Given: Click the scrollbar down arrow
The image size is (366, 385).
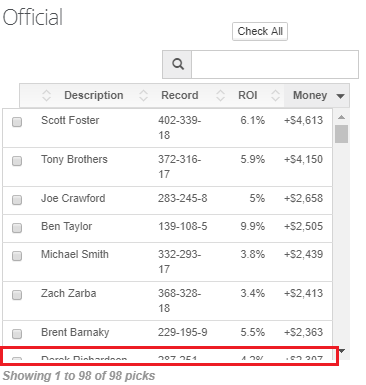Looking at the screenshot, I should pyautogui.click(x=342, y=351).
